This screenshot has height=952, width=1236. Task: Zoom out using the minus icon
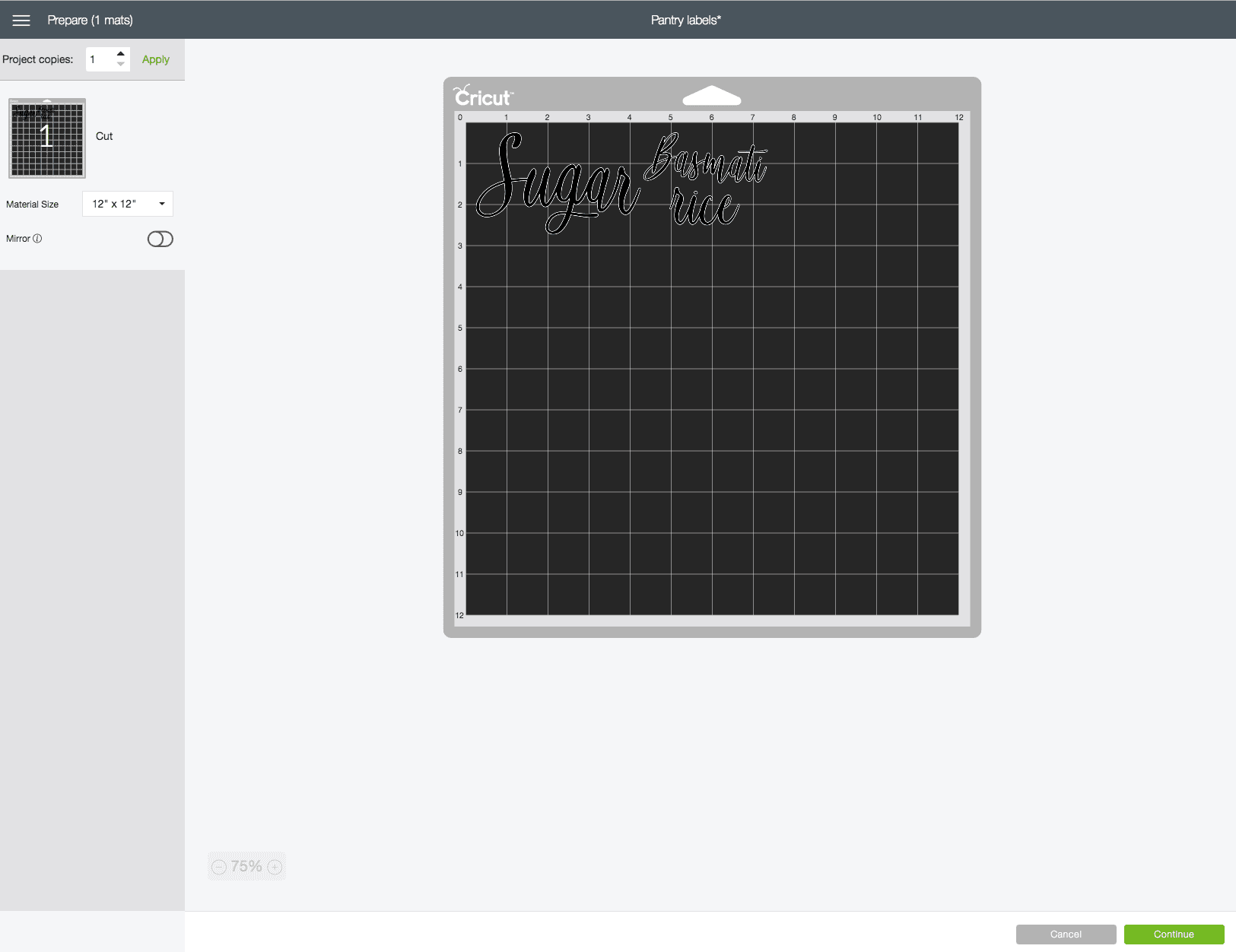(x=219, y=867)
